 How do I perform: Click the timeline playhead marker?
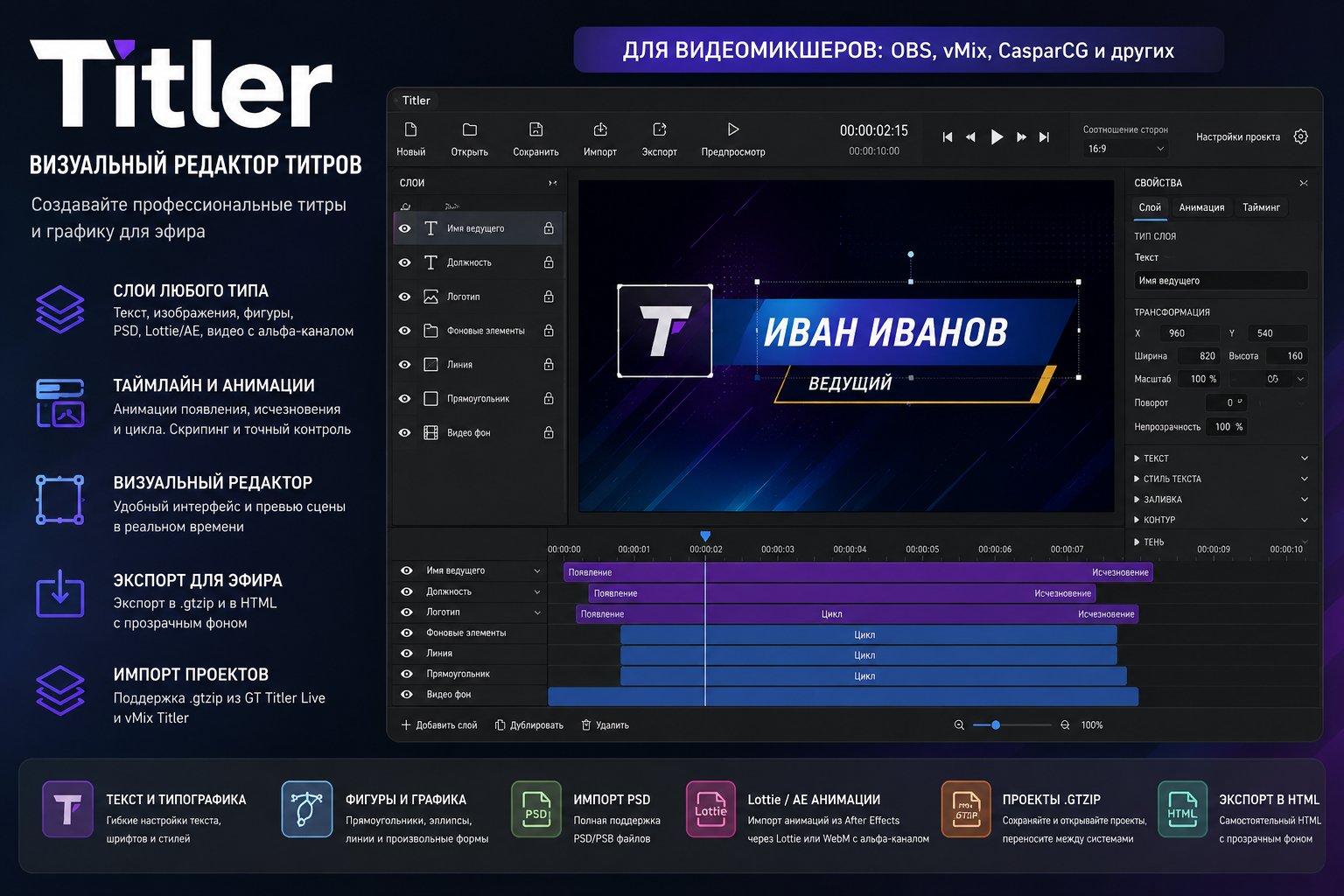point(705,535)
